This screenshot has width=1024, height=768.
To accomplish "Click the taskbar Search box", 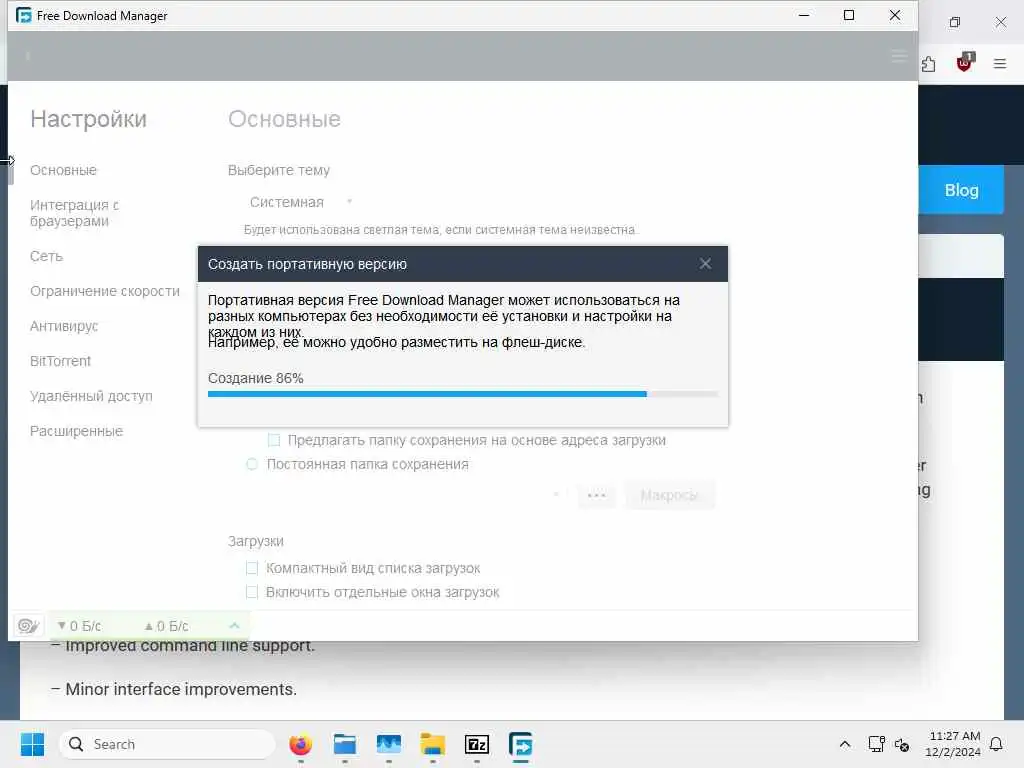I will point(167,744).
